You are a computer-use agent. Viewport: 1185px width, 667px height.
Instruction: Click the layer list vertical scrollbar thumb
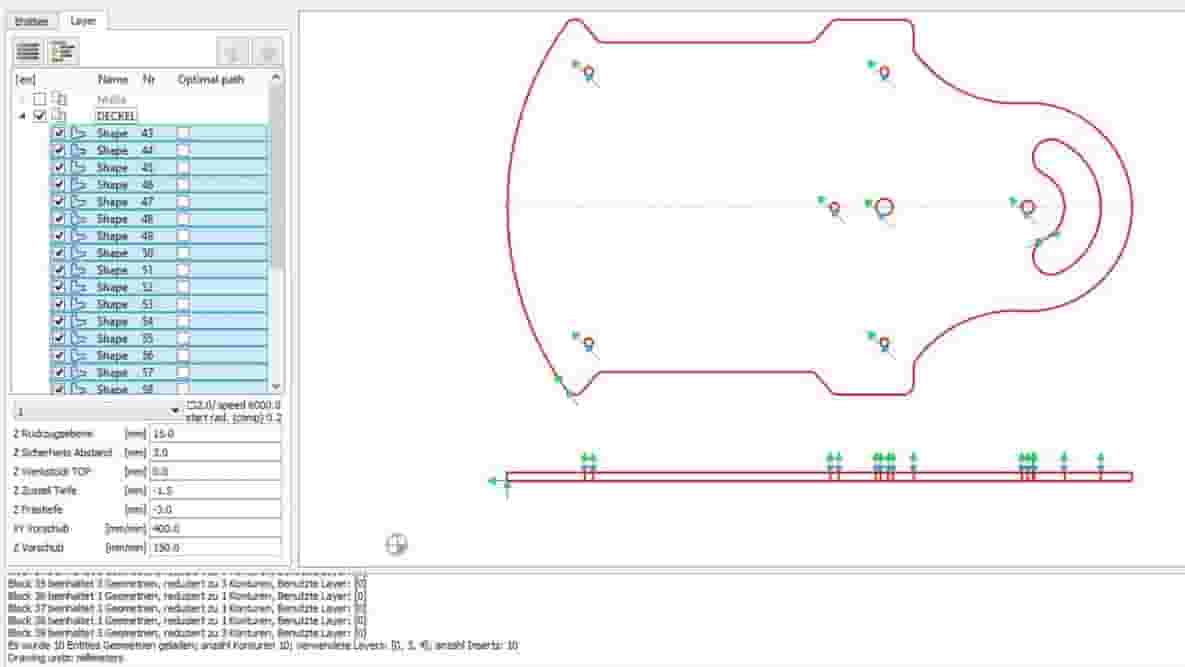click(276, 178)
